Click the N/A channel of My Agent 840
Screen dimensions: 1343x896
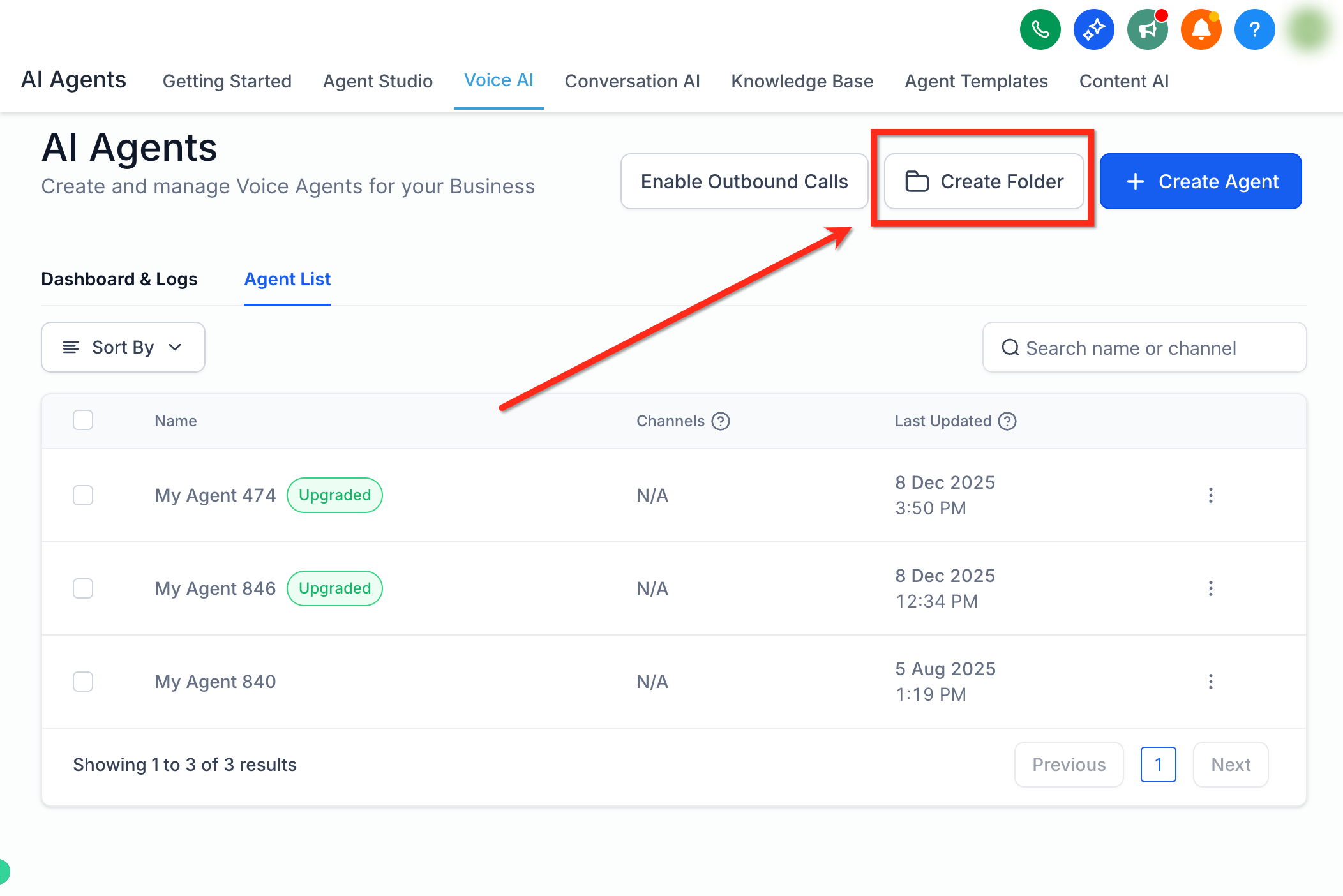[x=652, y=682]
